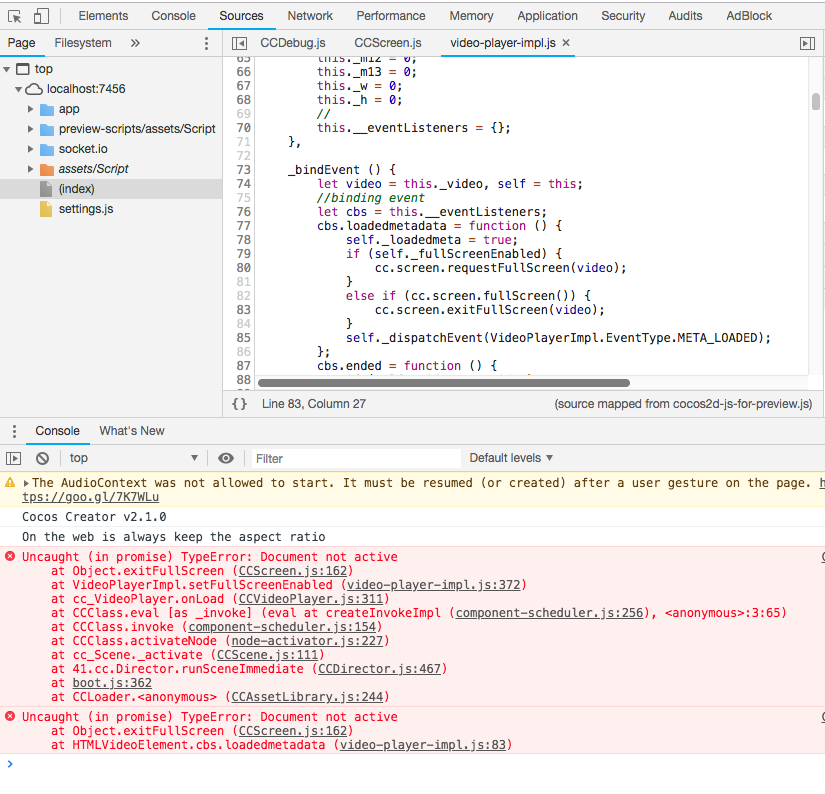Open the Security tab
The width and height of the screenshot is (825, 794).
[x=623, y=16]
